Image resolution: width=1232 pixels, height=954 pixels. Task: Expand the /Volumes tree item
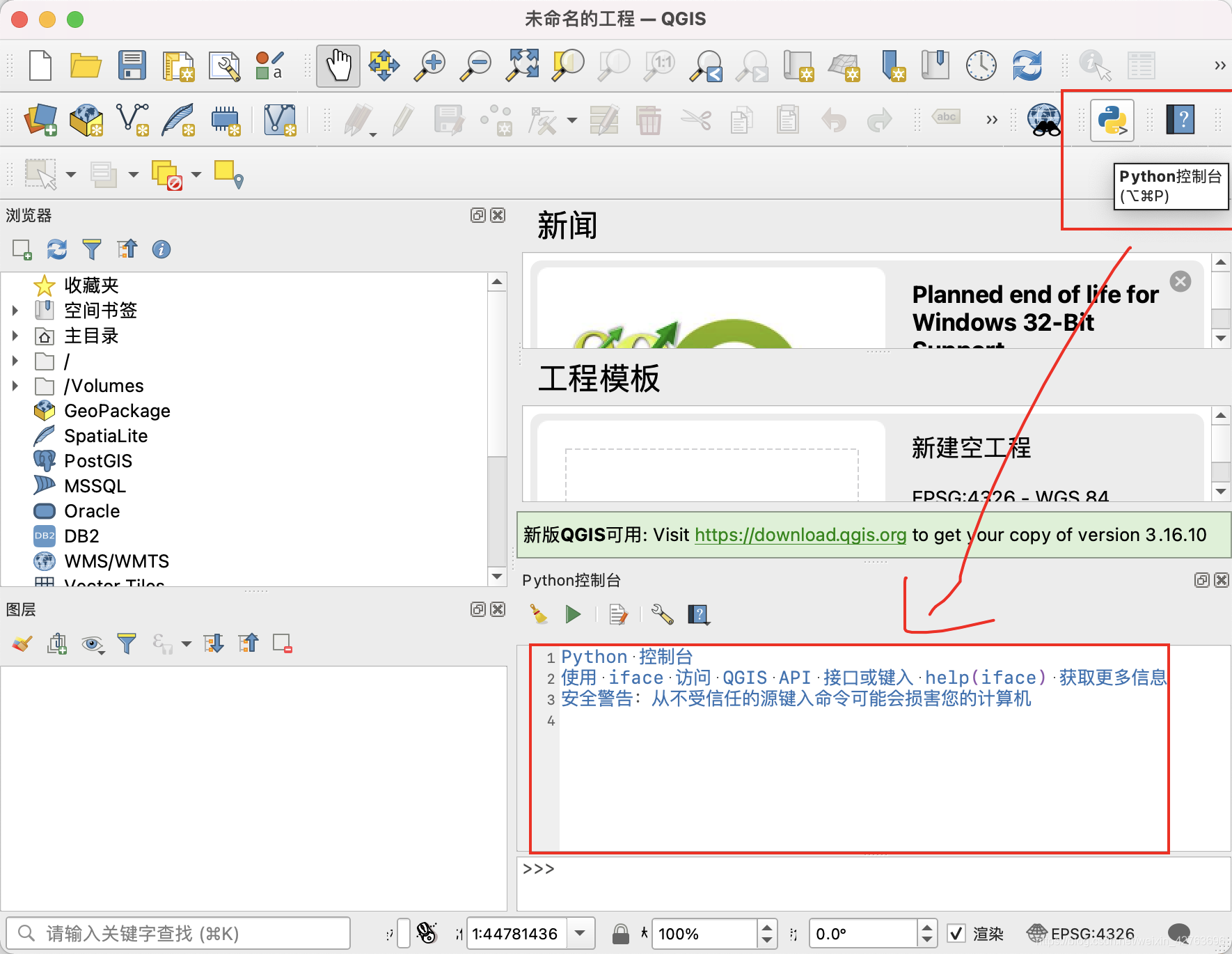click(15, 386)
